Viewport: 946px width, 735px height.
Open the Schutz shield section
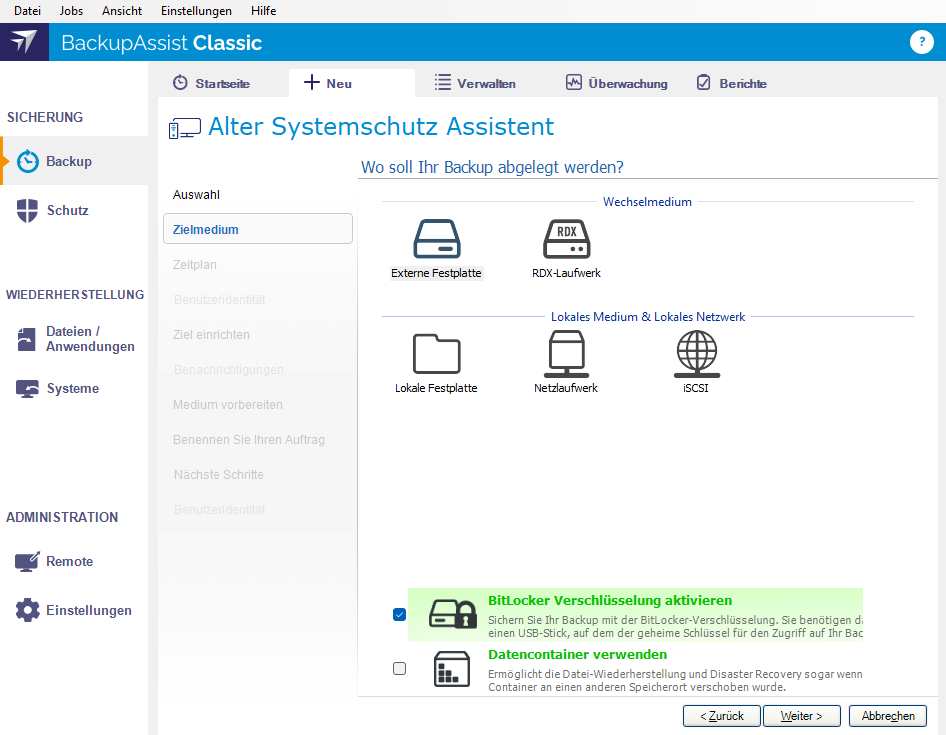pos(67,211)
